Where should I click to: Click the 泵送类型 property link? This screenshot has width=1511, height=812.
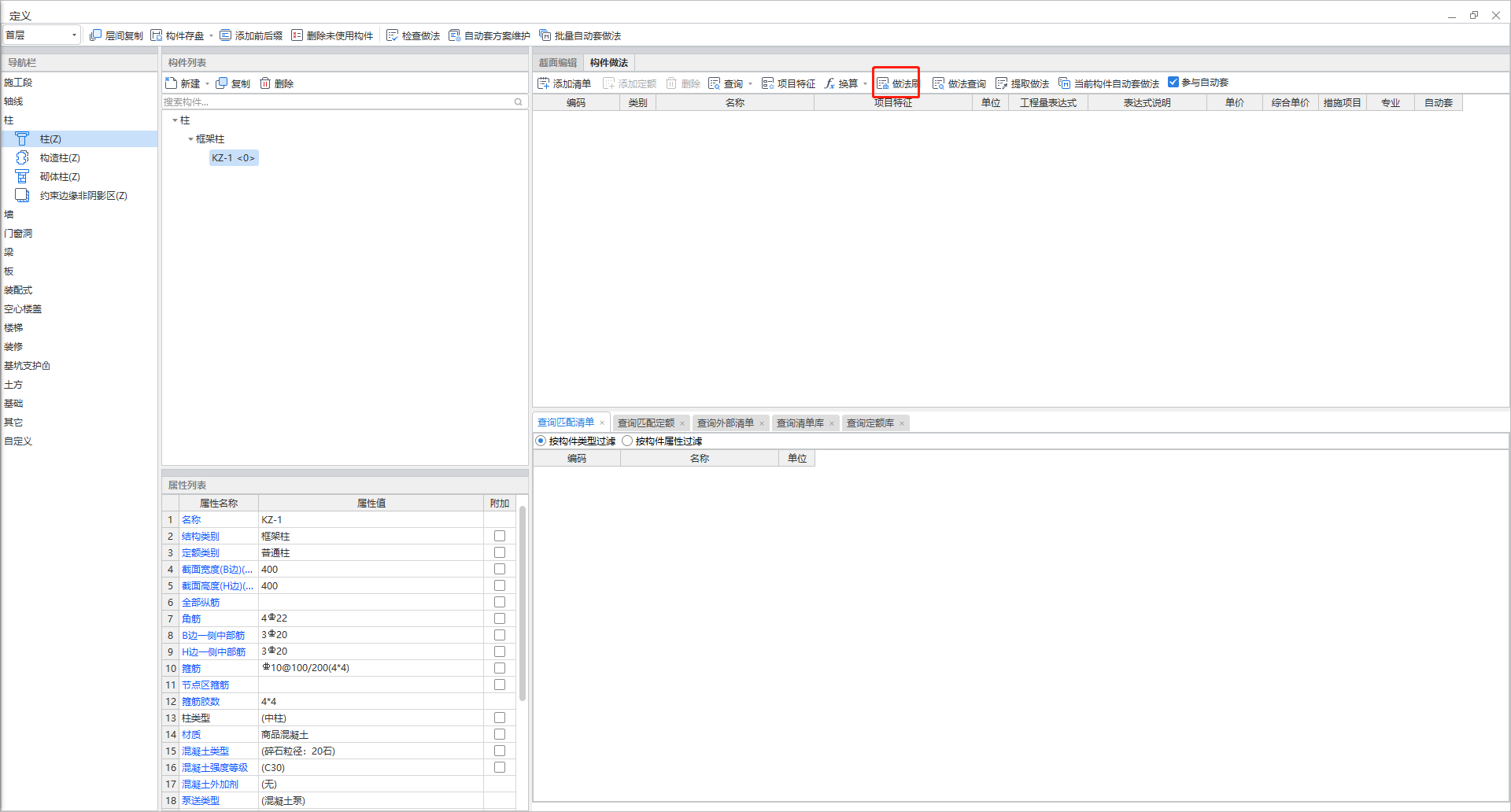click(201, 800)
